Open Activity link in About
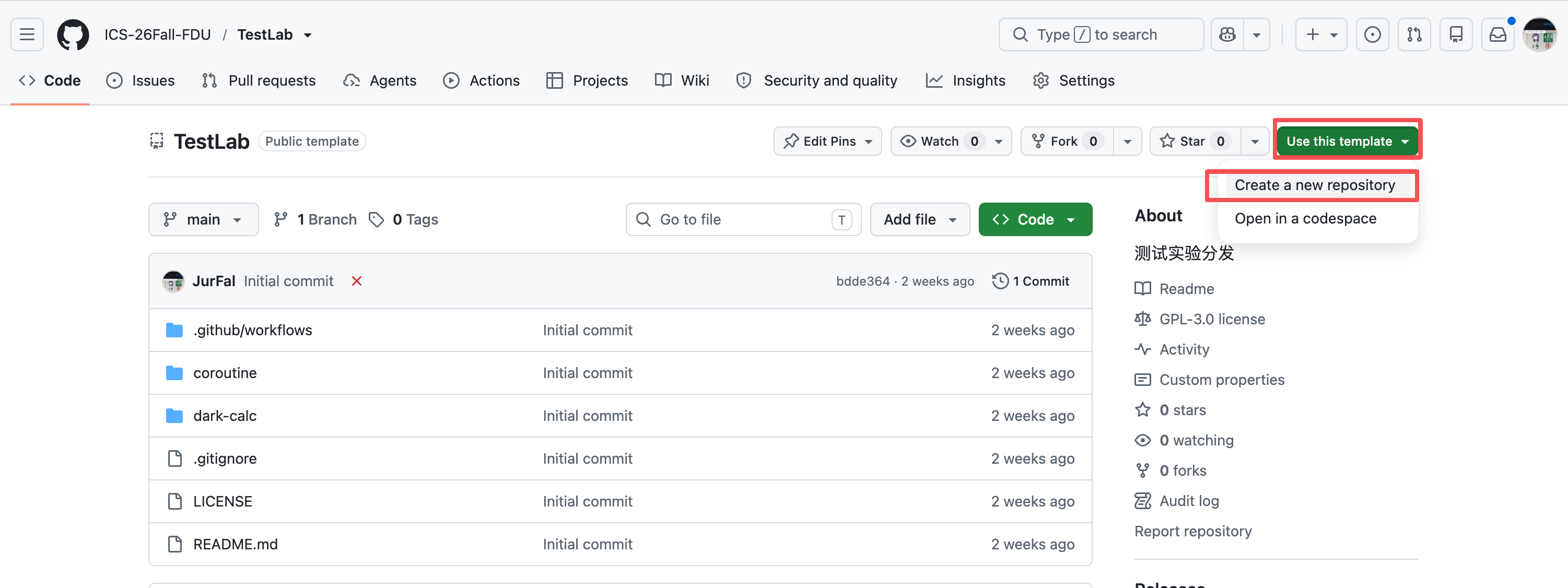1568x588 pixels. pyautogui.click(x=1173, y=349)
